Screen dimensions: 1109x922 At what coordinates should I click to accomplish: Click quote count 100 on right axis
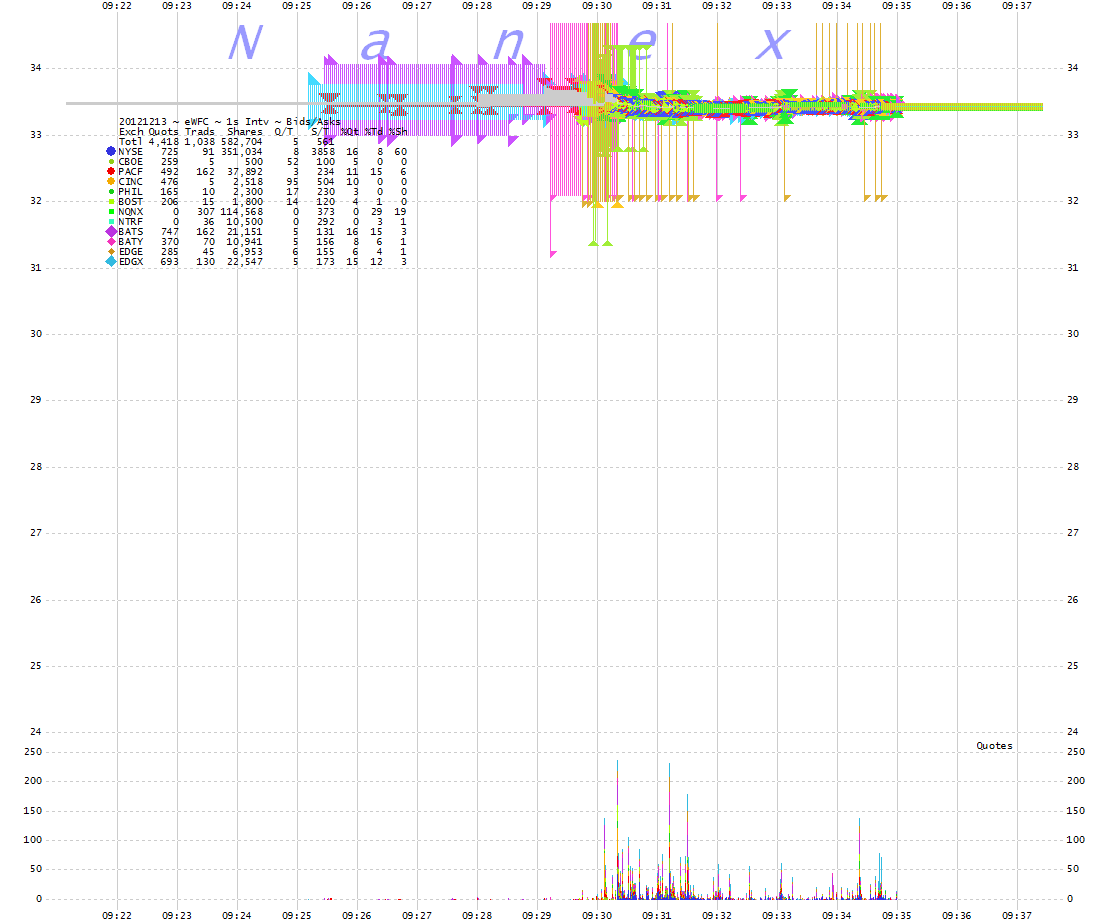(1075, 840)
